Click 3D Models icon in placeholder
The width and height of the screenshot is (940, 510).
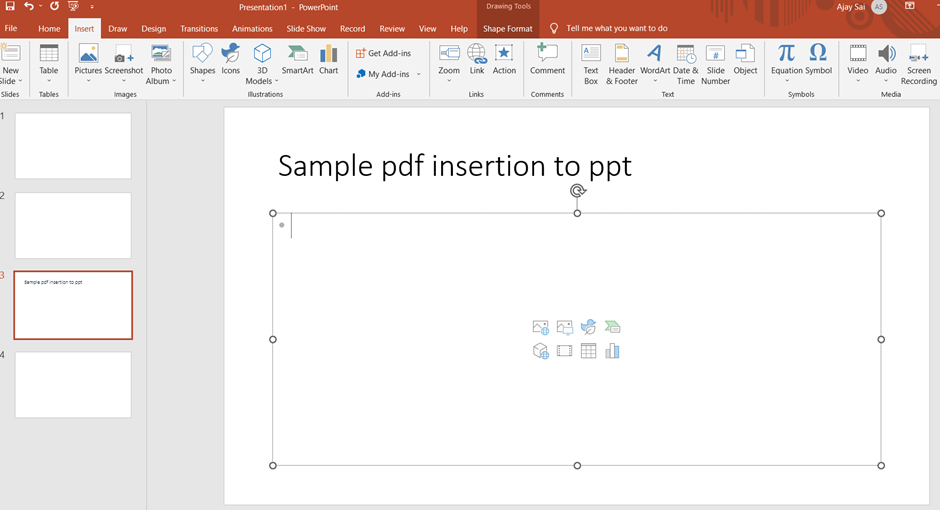[540, 351]
